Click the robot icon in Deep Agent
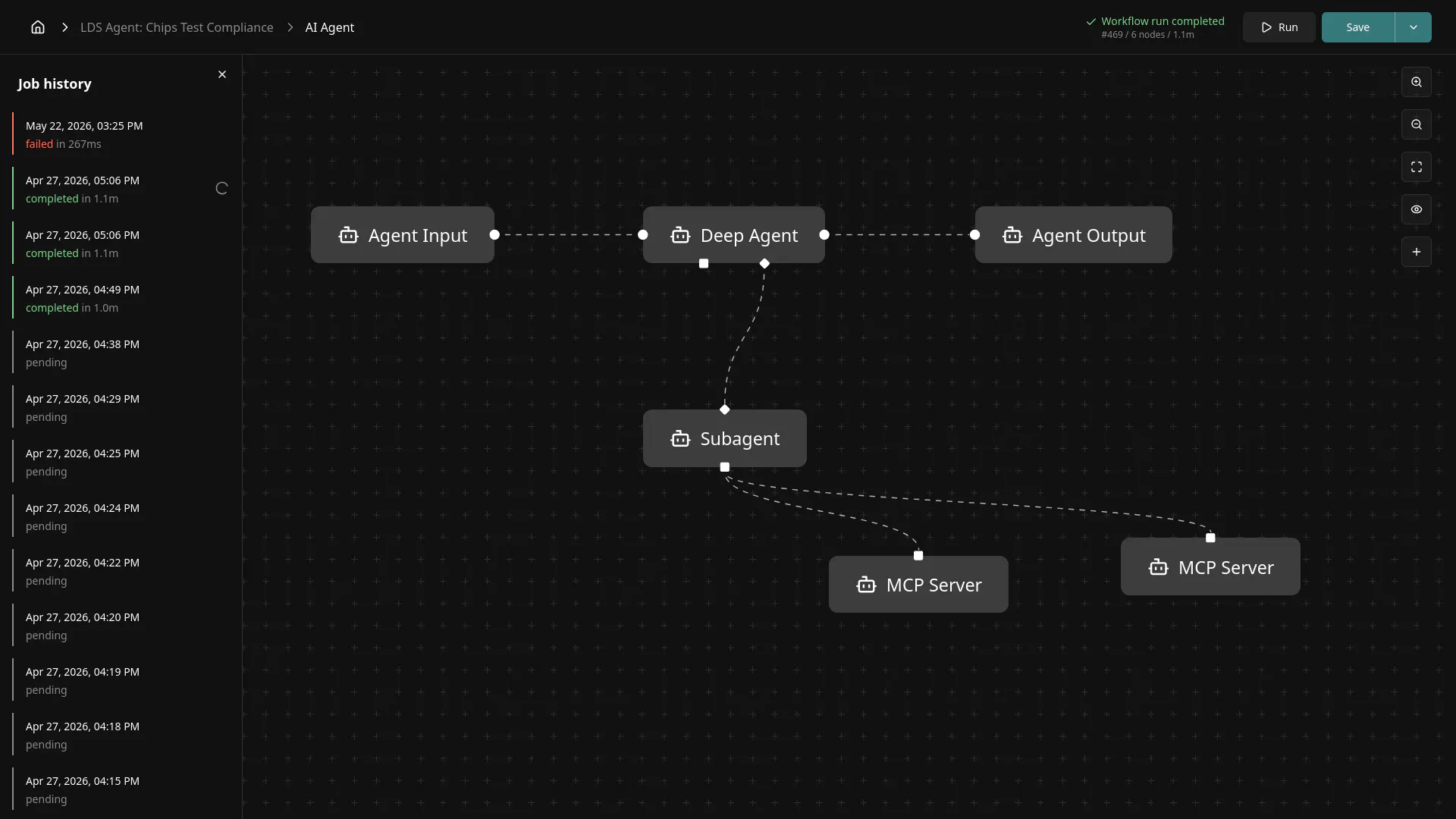The width and height of the screenshot is (1456, 819). (680, 235)
